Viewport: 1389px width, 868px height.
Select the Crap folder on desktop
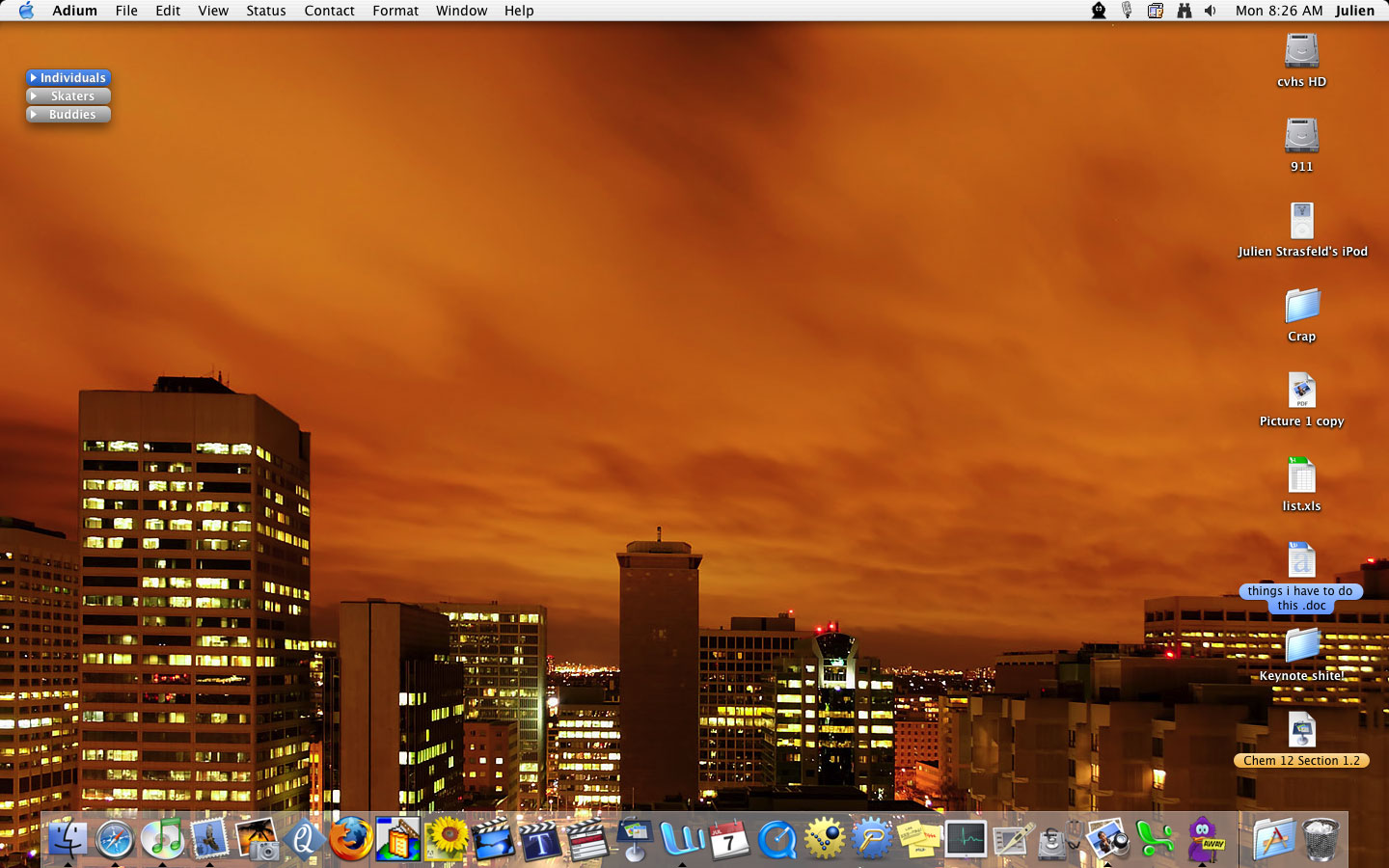pos(1302,306)
